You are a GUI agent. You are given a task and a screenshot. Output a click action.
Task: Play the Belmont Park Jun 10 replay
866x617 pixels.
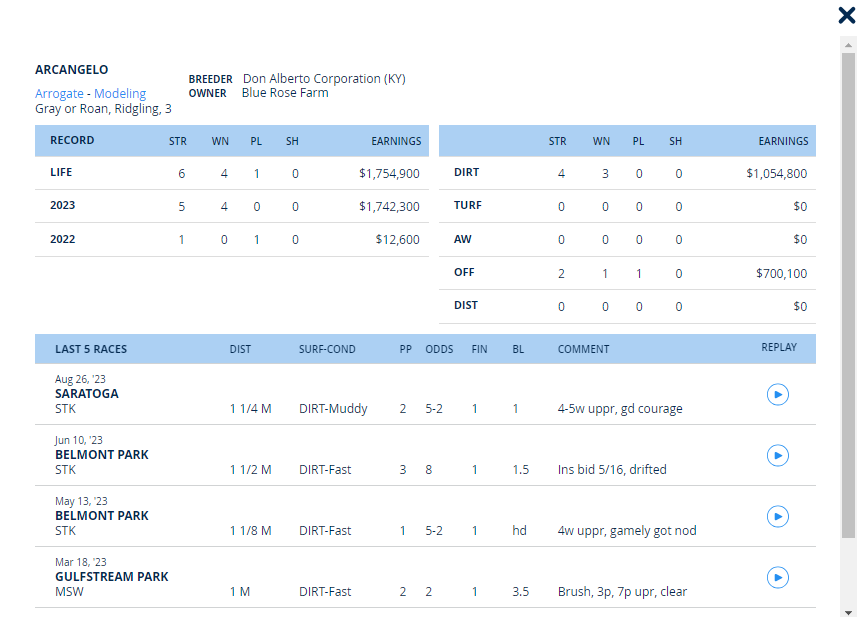point(778,456)
